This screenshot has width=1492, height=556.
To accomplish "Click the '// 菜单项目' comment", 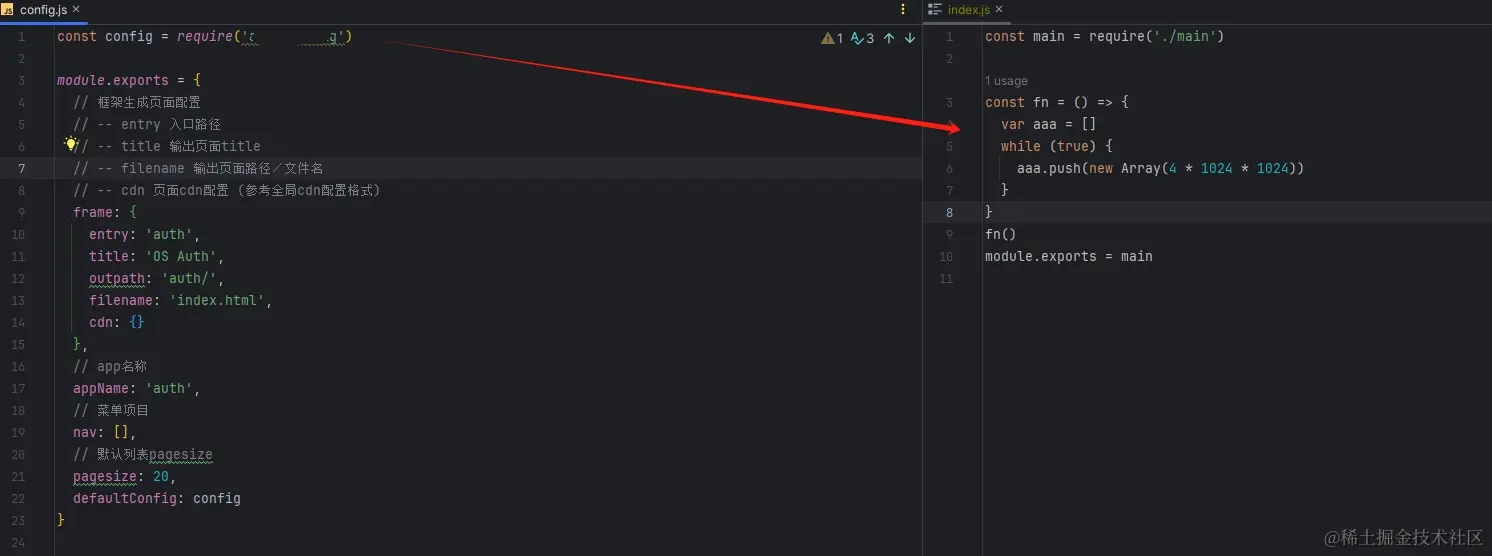I will [x=111, y=410].
